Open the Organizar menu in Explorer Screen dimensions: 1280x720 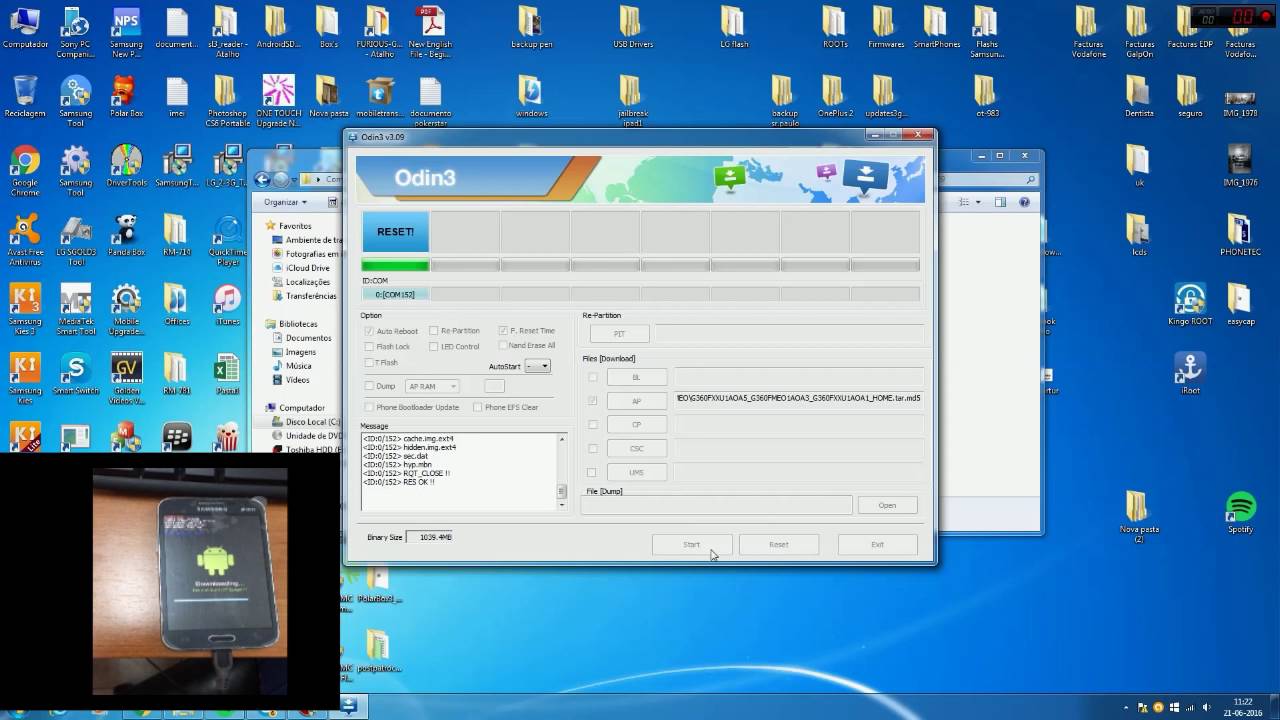pos(285,202)
